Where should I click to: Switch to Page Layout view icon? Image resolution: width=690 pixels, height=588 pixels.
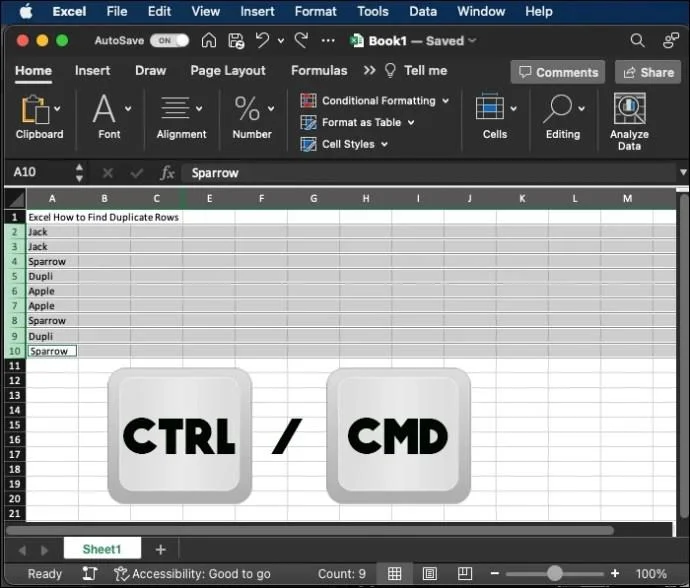(429, 574)
